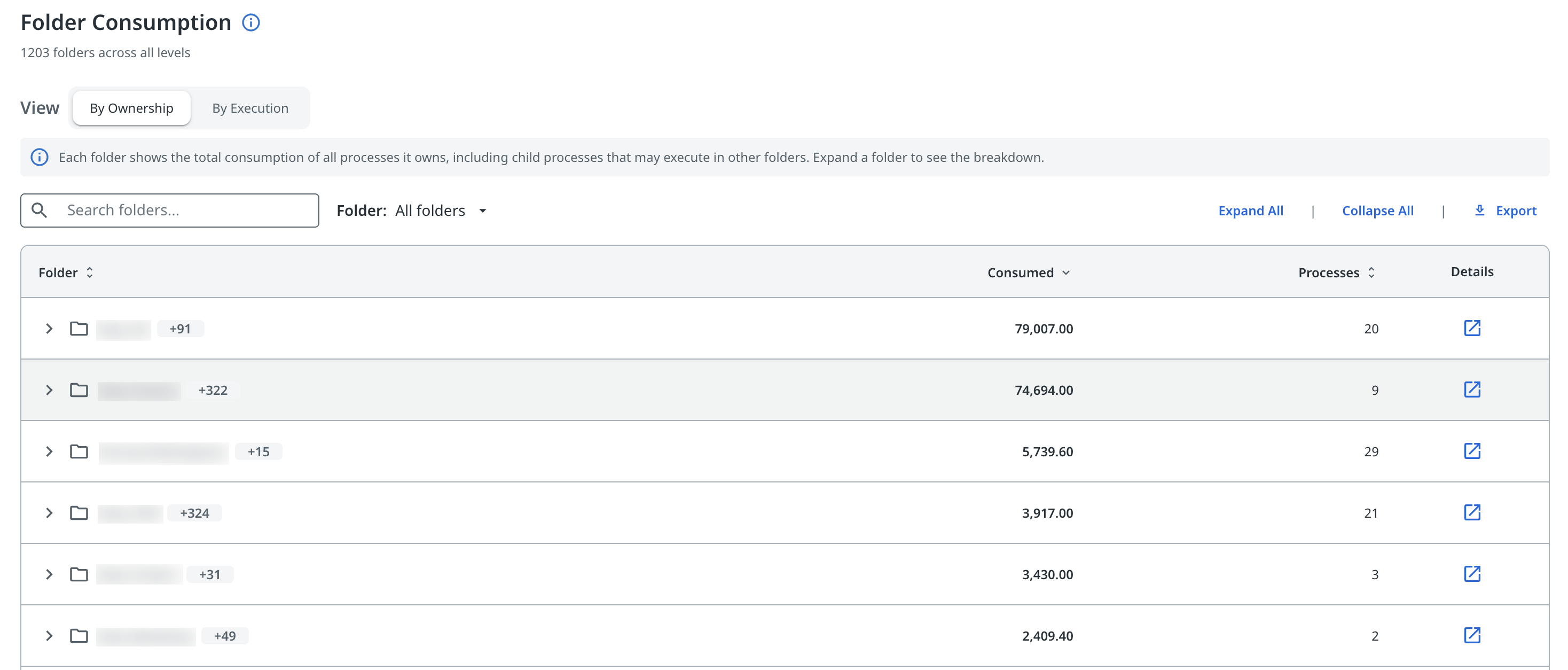The image size is (1568, 670).
Task: Select the 3,430.00 consumed value
Action: (1047, 575)
